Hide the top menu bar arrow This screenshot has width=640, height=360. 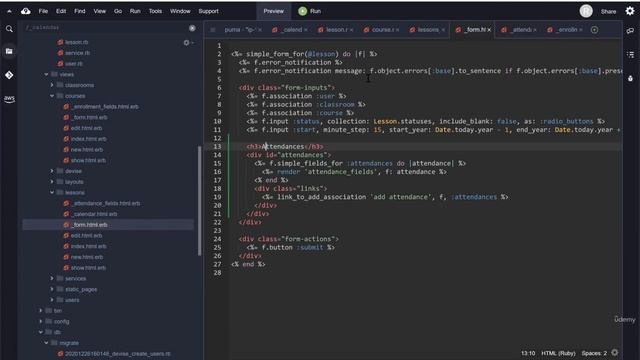(9, 11)
